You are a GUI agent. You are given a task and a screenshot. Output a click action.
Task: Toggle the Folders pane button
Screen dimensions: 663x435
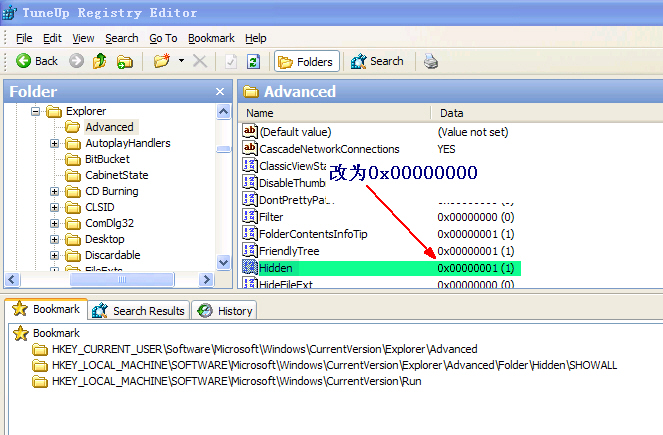coord(306,61)
